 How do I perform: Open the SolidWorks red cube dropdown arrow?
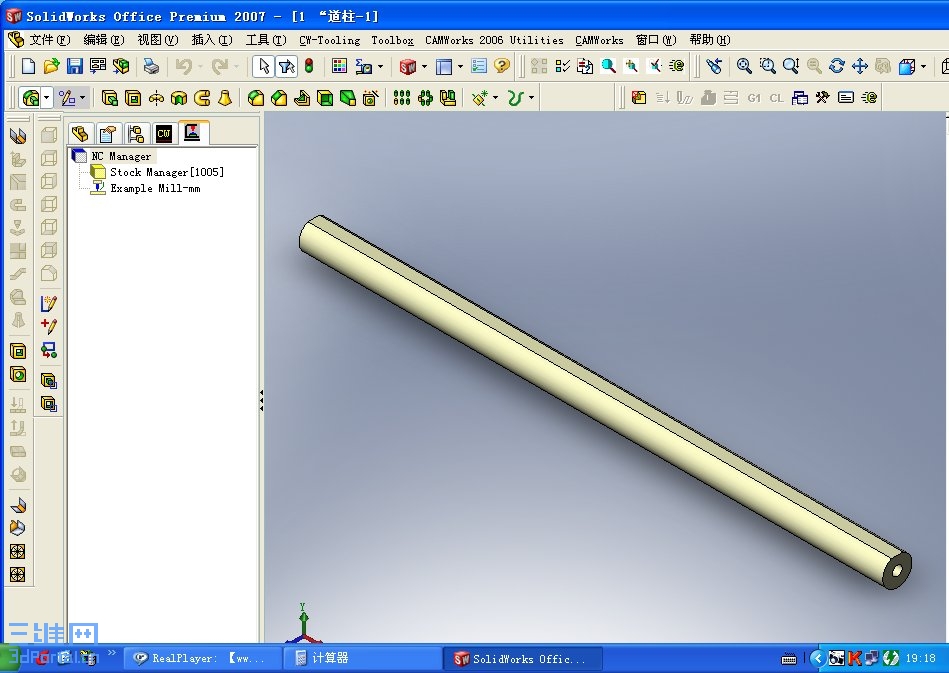pos(424,66)
